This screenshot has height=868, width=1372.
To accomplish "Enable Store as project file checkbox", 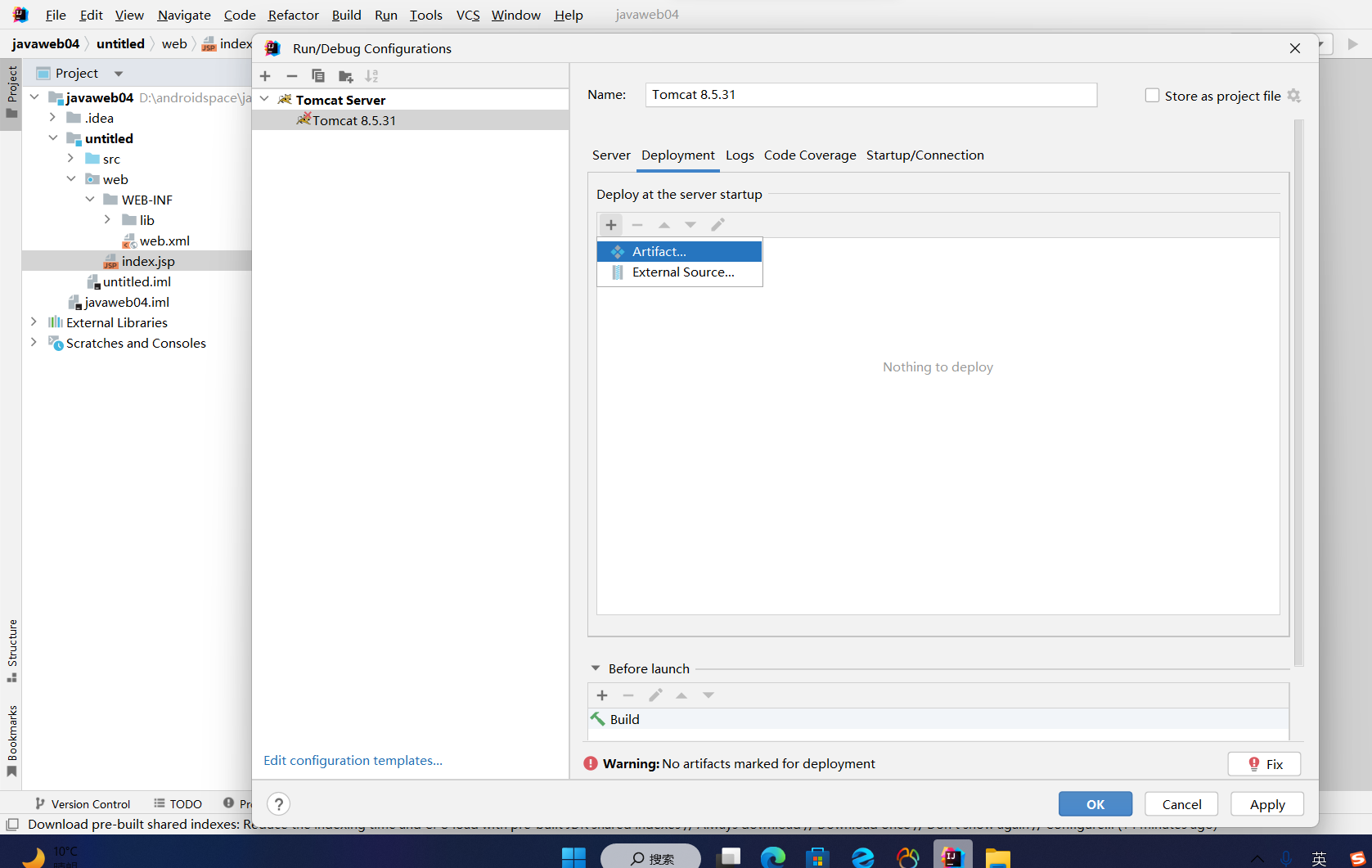I will click(1152, 96).
